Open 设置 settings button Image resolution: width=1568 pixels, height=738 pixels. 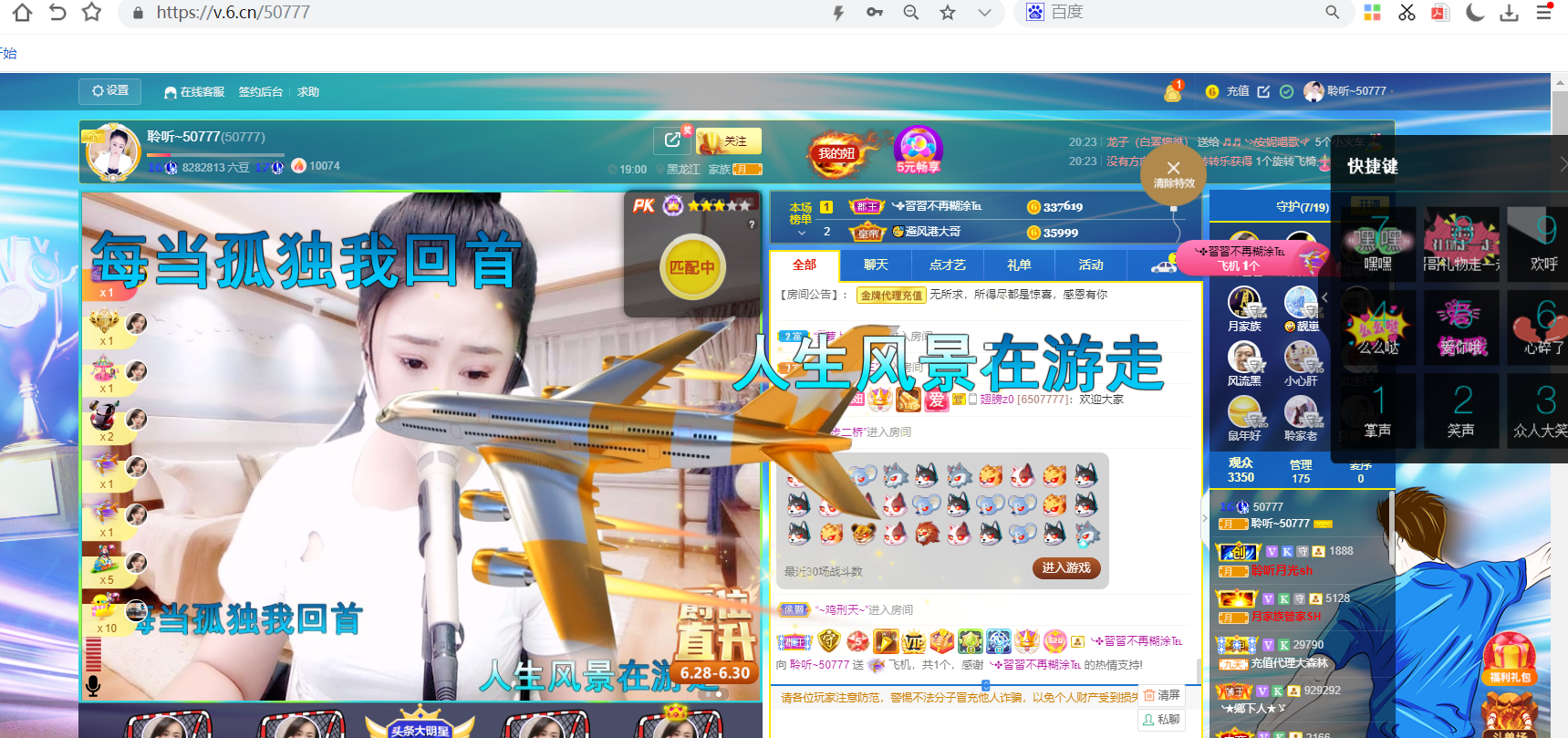[x=110, y=91]
